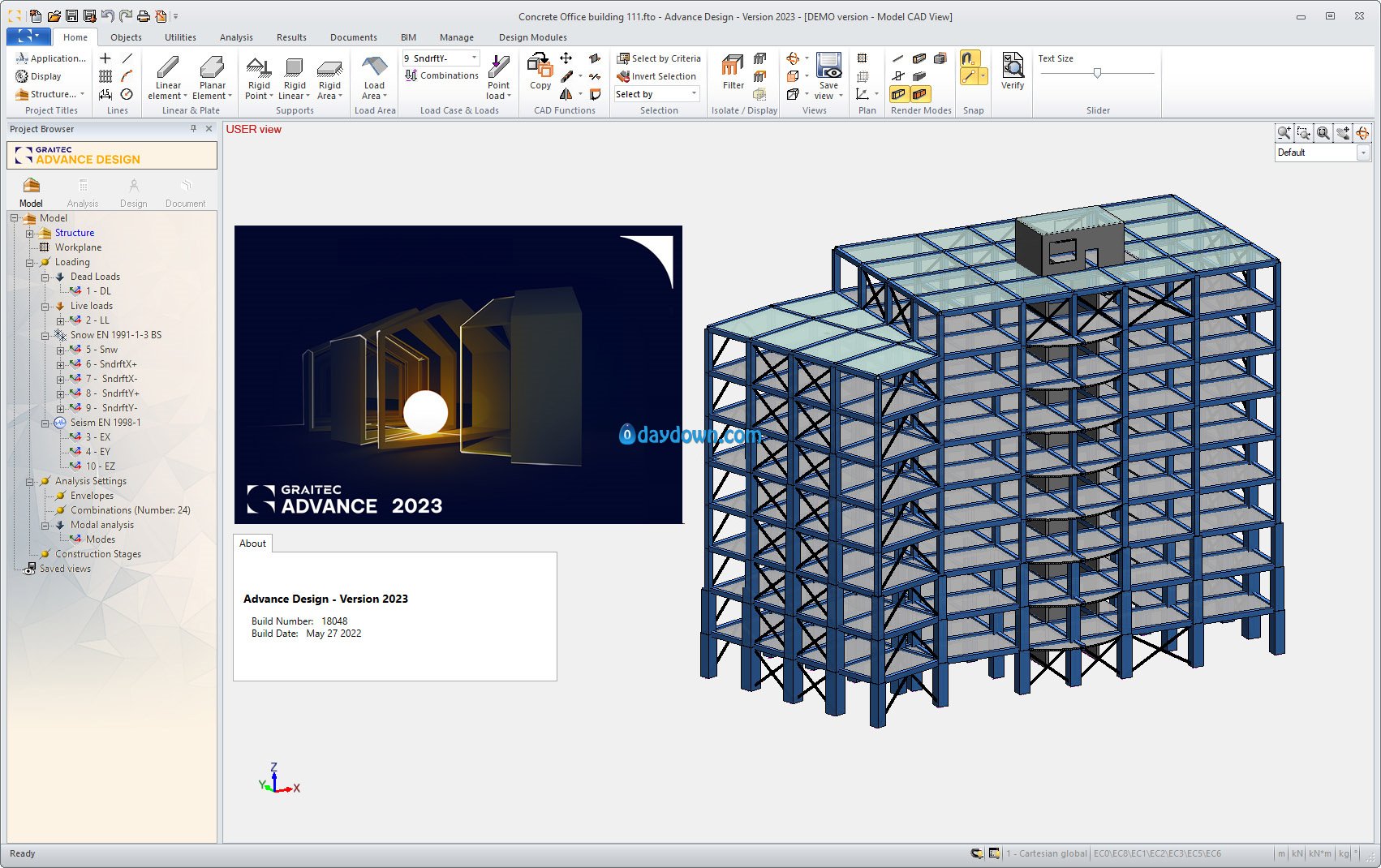
Task: Select the straight line tool in Lines
Action: [127, 58]
